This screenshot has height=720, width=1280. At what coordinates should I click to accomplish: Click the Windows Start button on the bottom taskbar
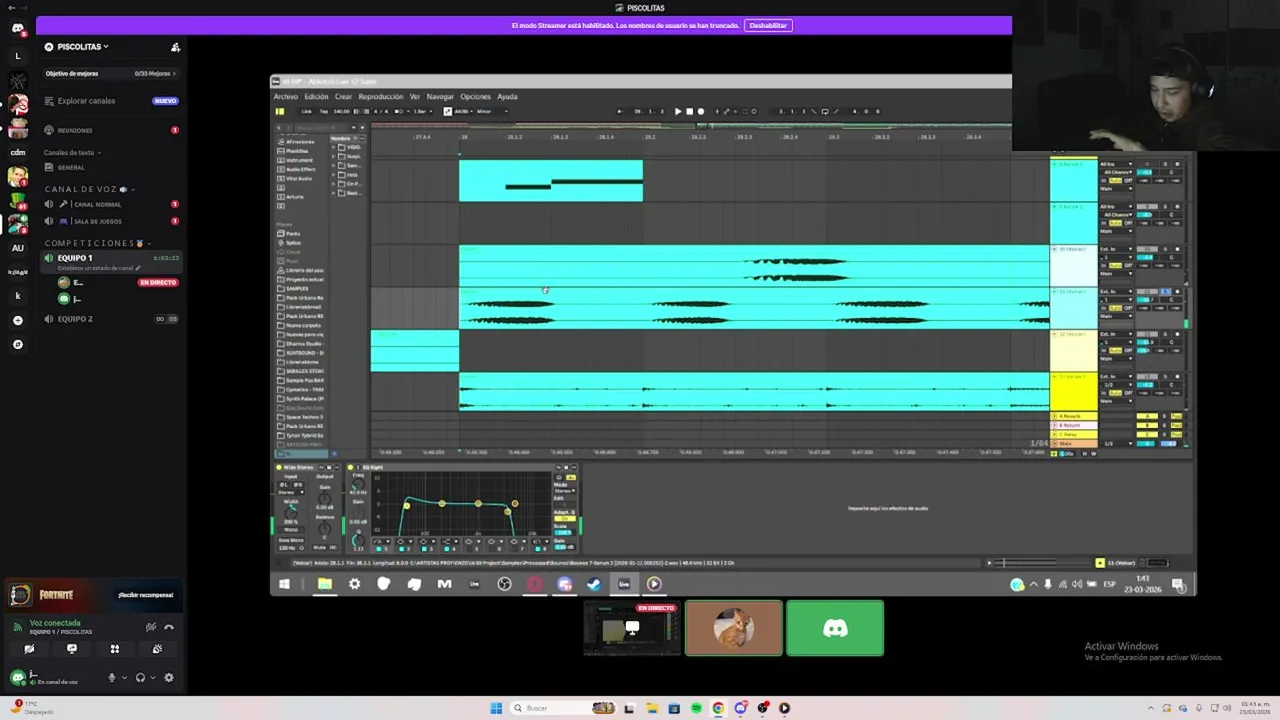[496, 708]
